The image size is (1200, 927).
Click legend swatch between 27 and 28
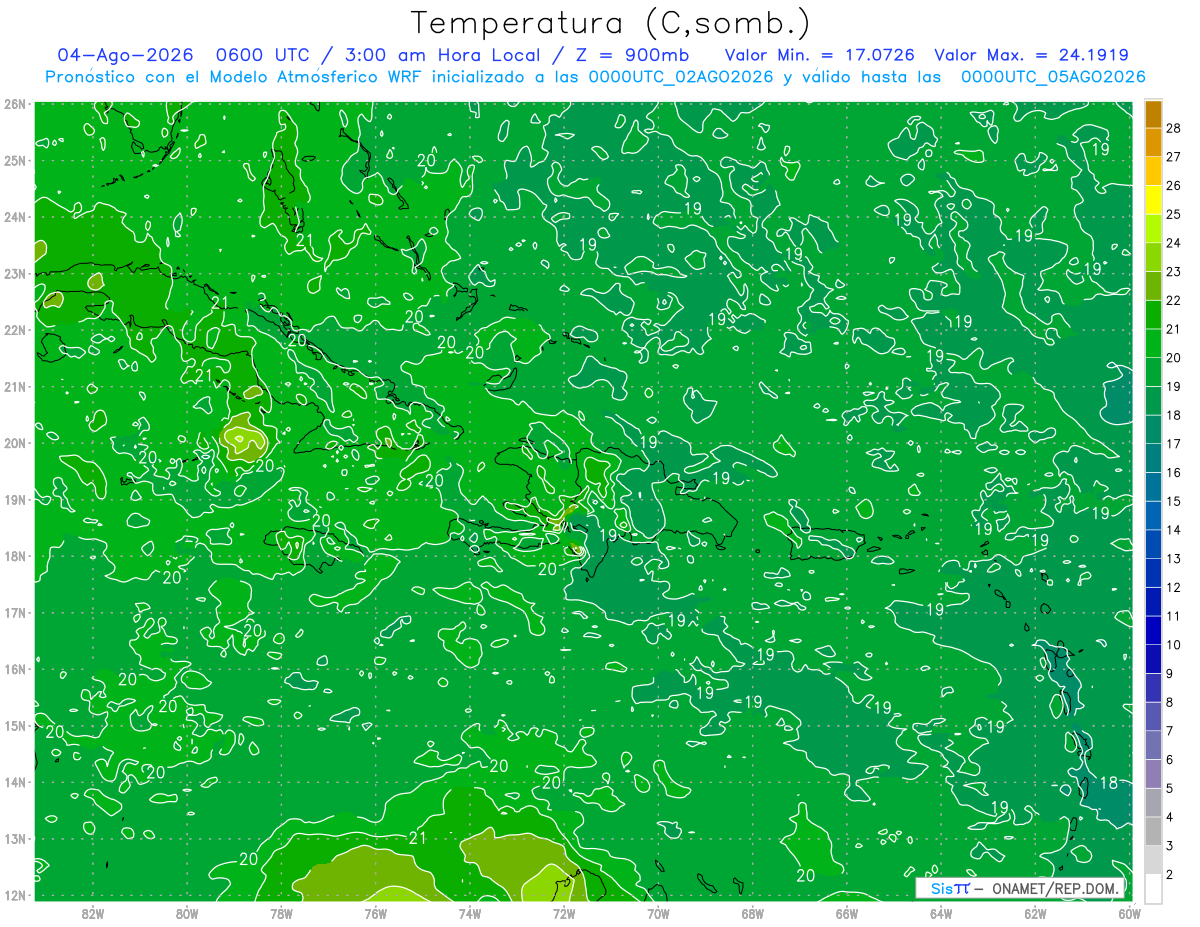pyautogui.click(x=1153, y=142)
